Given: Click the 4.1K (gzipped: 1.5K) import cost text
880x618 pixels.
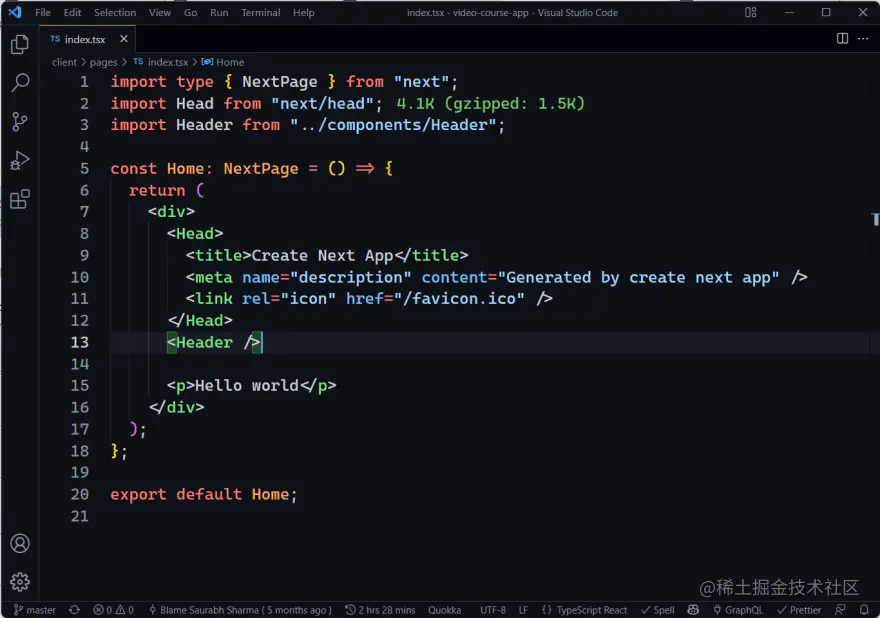Looking at the screenshot, I should [491, 104].
